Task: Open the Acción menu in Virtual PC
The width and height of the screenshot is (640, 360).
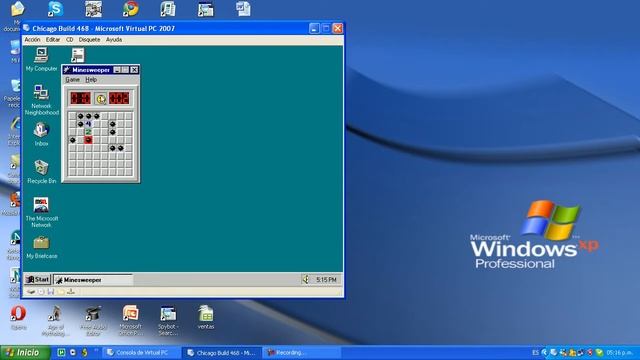Action: click(x=32, y=40)
